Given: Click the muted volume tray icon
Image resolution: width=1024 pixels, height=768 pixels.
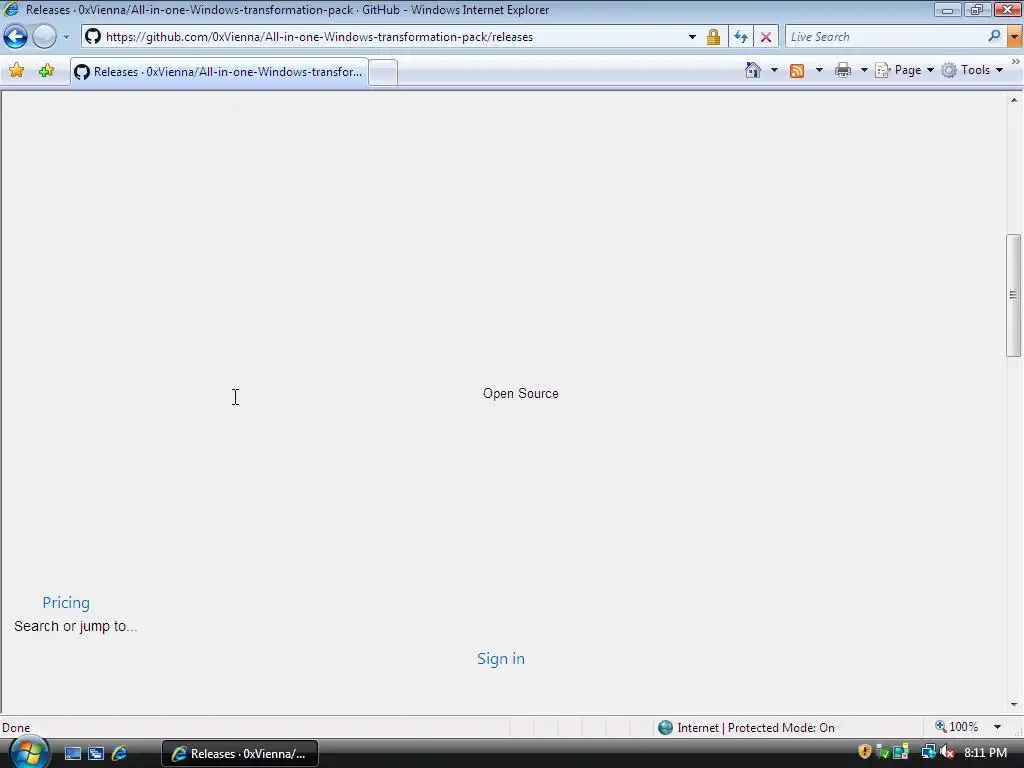Looking at the screenshot, I should [947, 752].
